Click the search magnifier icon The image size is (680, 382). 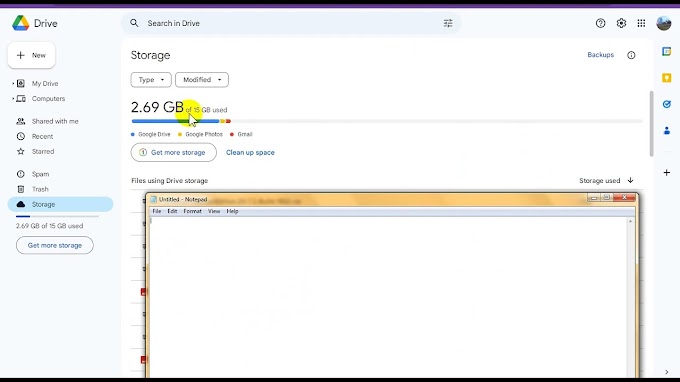pos(134,23)
